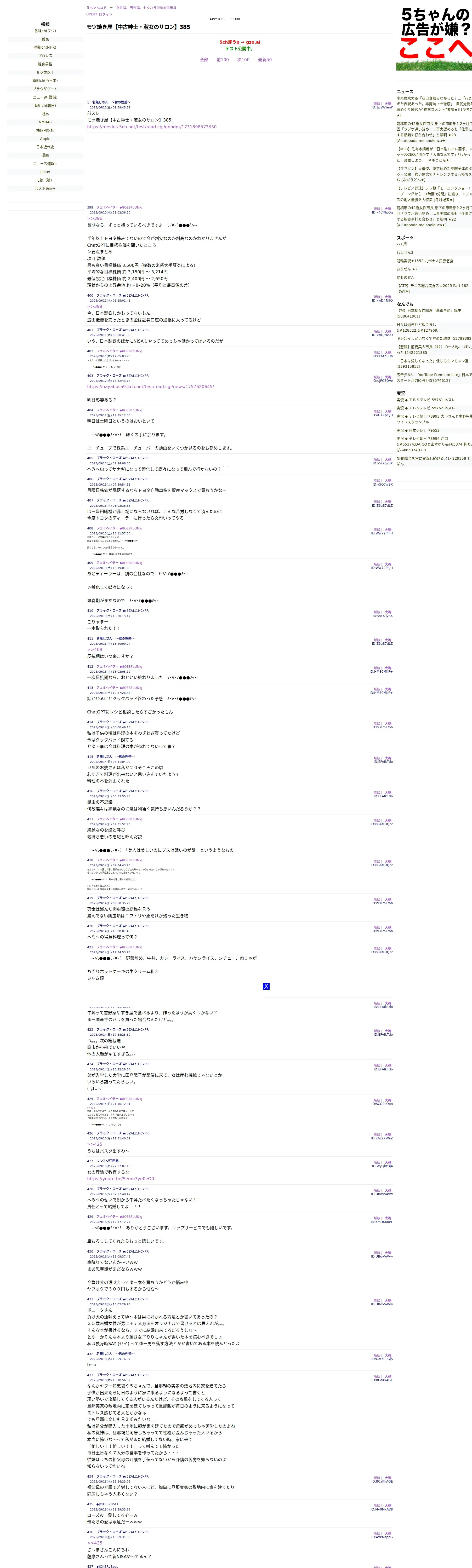Click 大砲 on post 428
This screenshot has height=1568, width=472.
click(388, 1191)
